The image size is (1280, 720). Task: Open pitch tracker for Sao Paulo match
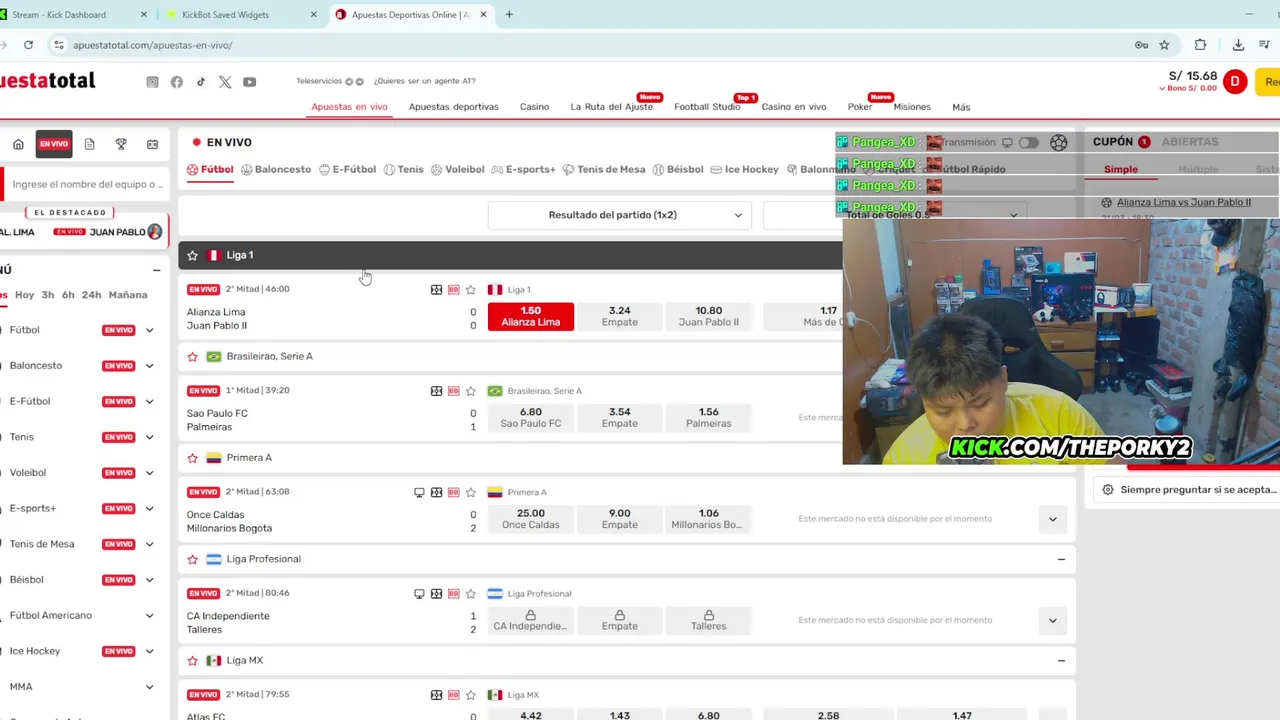436,391
